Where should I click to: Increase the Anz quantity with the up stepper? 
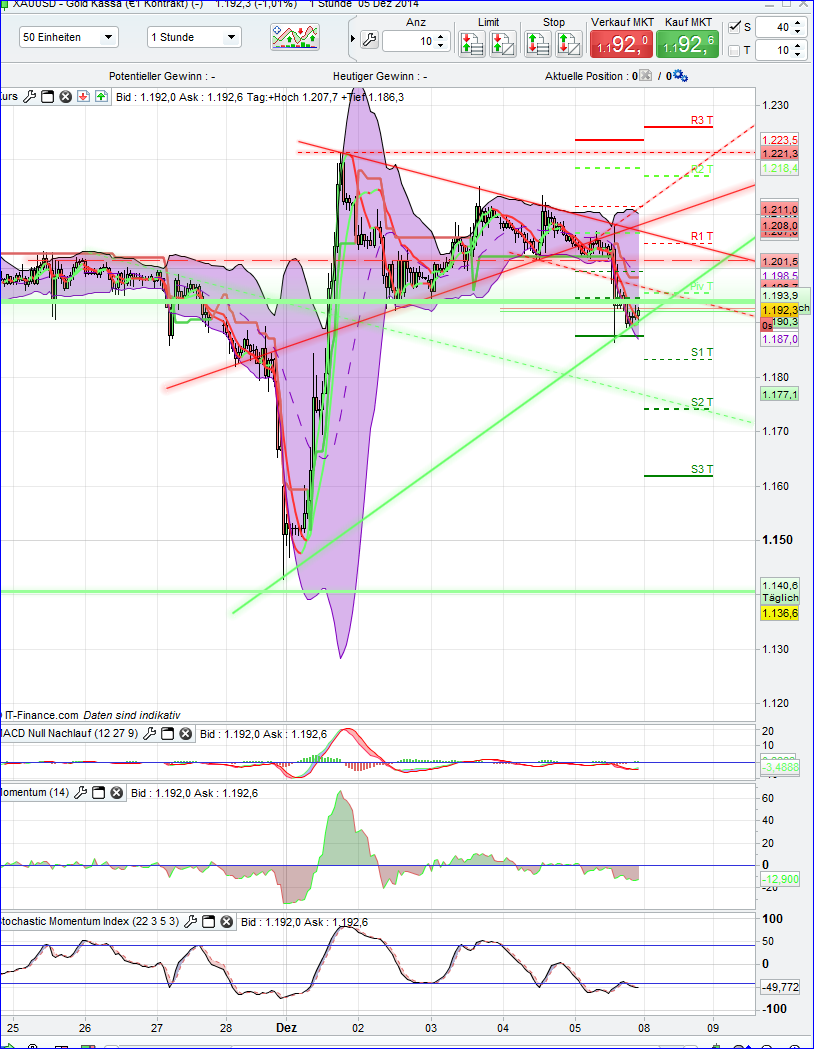point(438,37)
